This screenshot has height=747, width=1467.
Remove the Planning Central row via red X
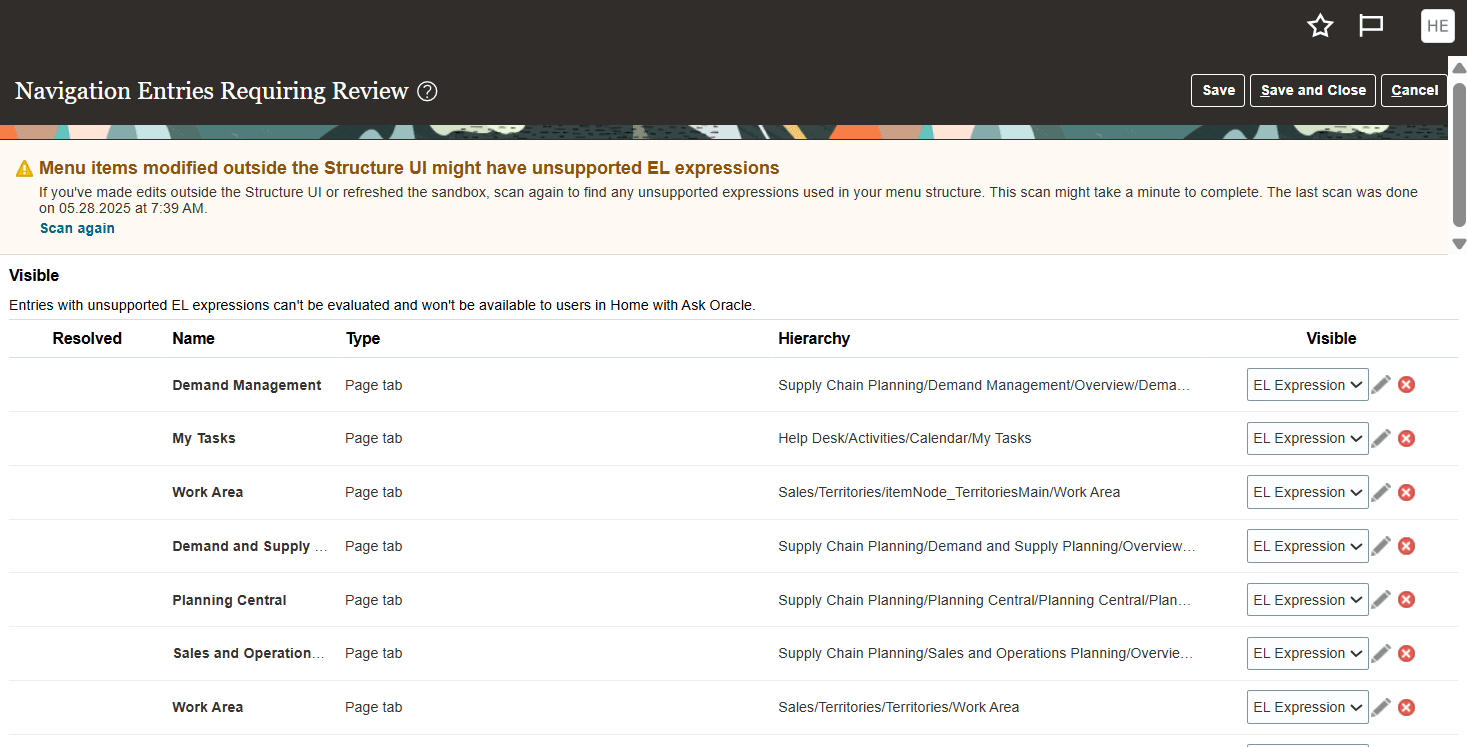pos(1406,599)
